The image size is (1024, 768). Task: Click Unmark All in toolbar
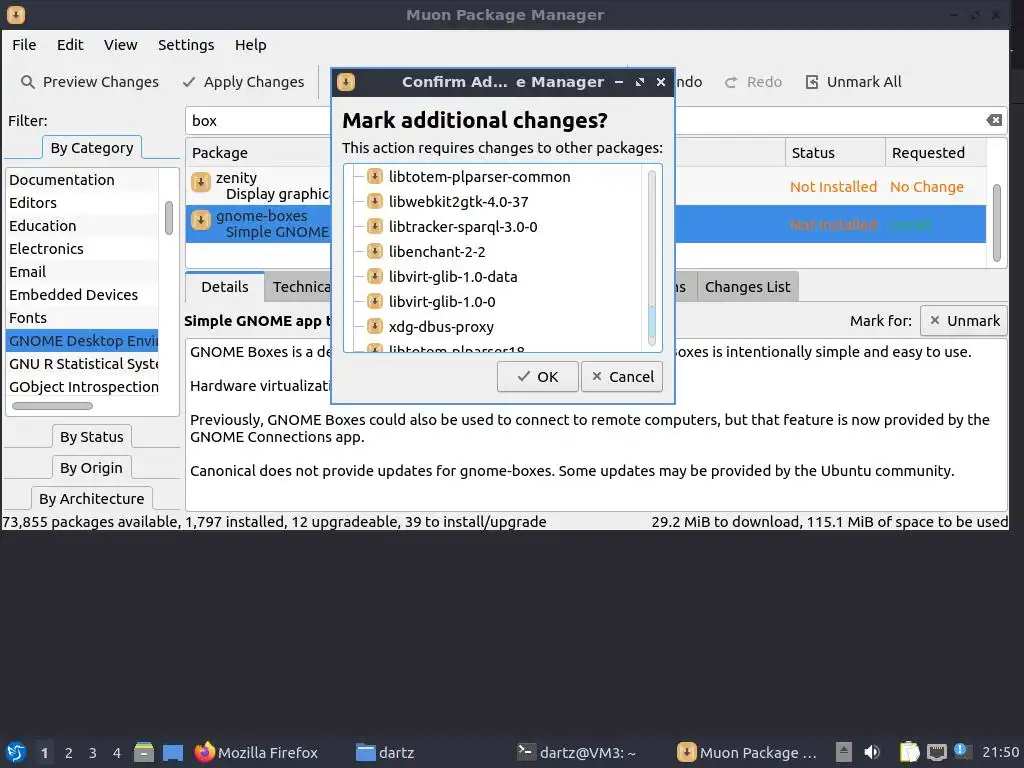[x=854, y=82]
